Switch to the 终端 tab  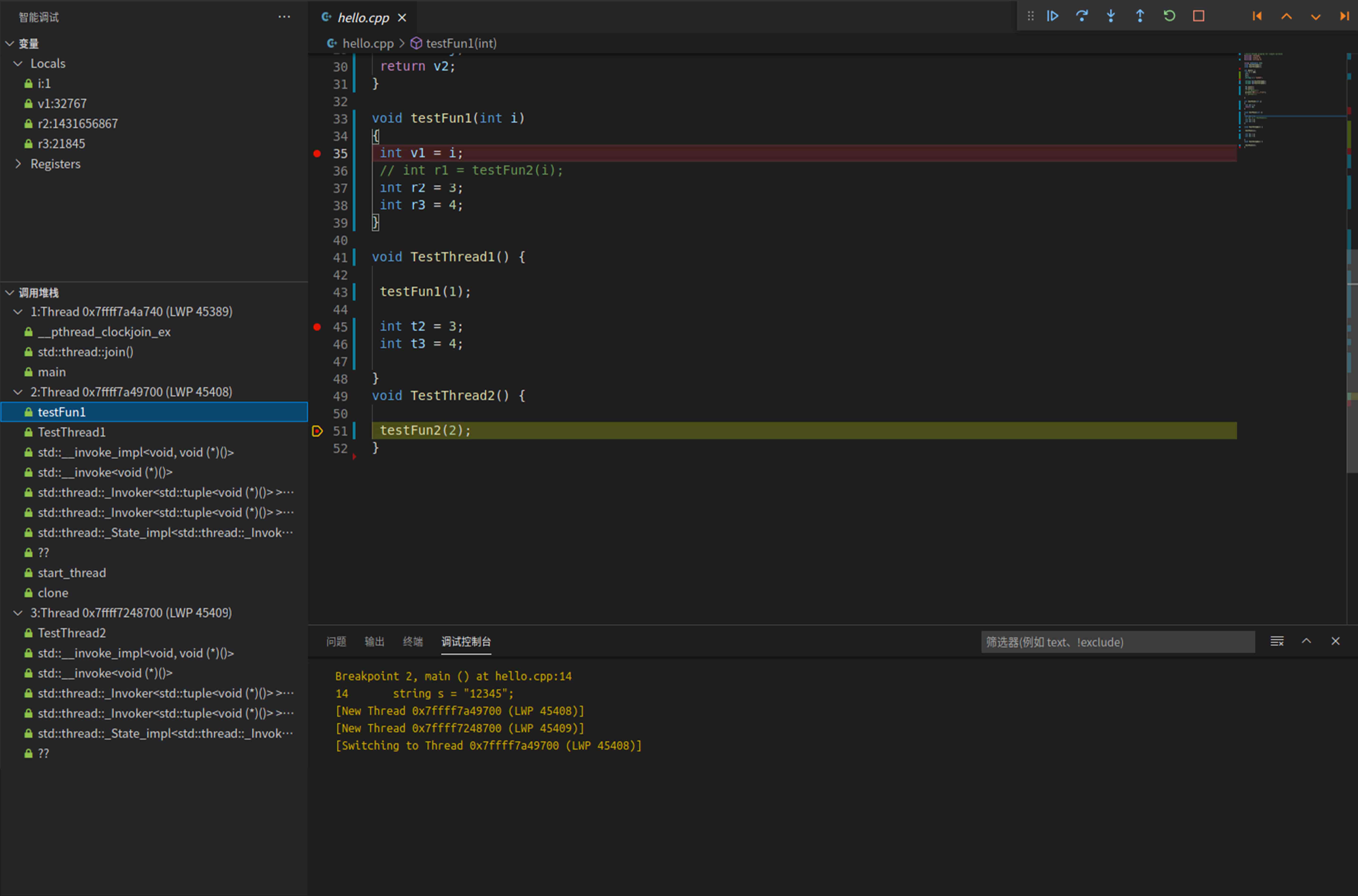click(x=413, y=642)
